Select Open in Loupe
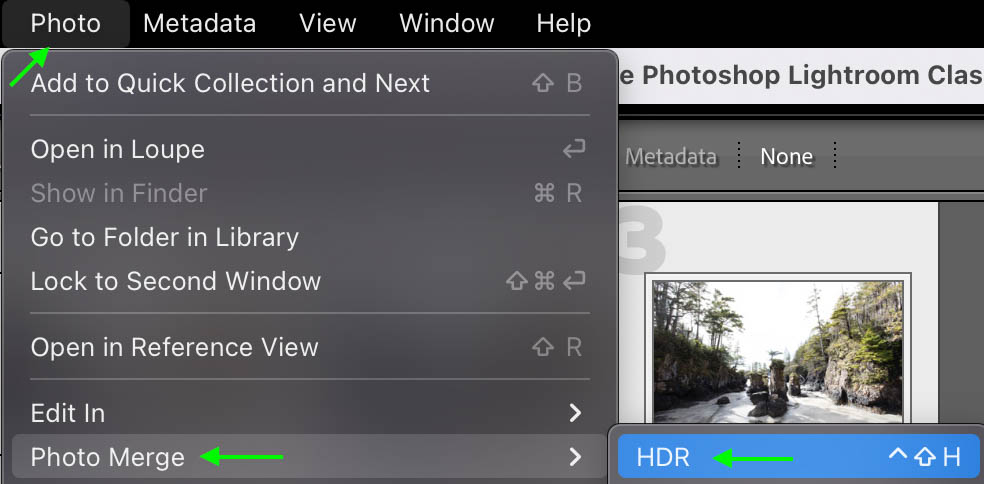This screenshot has width=984, height=484. (308, 149)
